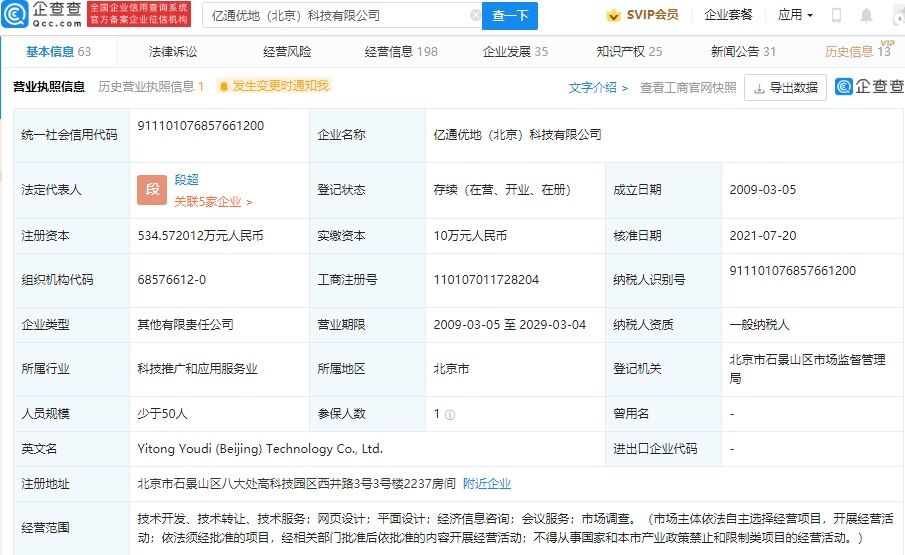Click the info icon beside 参保人数 value

tap(450, 414)
